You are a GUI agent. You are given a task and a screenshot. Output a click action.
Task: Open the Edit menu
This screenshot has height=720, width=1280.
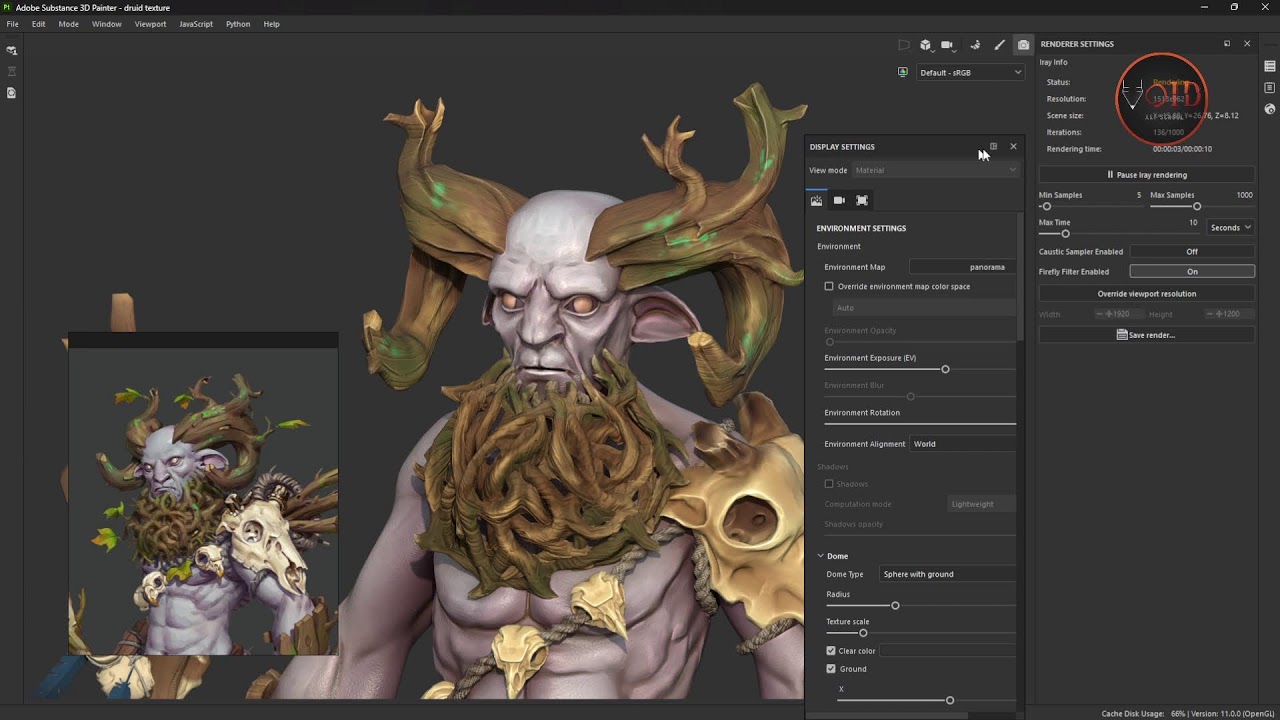pyautogui.click(x=38, y=24)
